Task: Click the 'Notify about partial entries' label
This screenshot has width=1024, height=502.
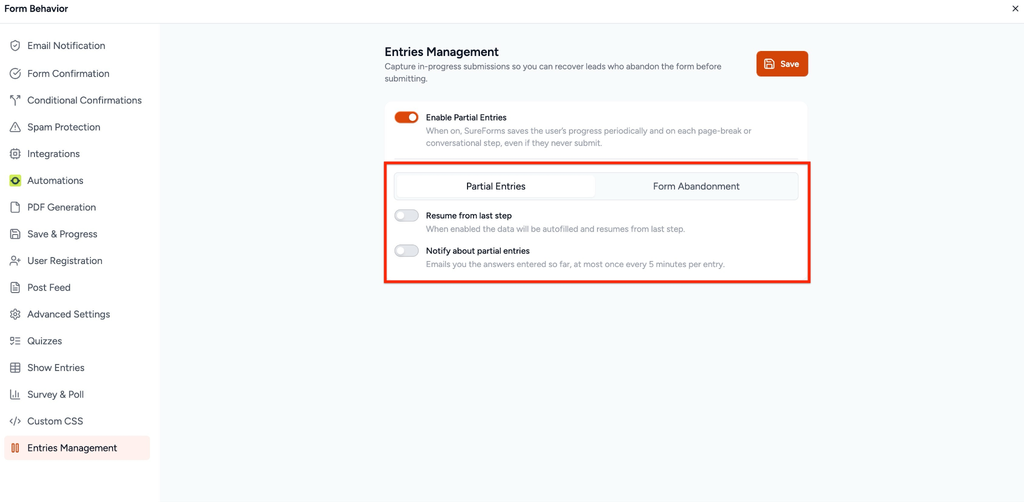Action: coord(477,251)
